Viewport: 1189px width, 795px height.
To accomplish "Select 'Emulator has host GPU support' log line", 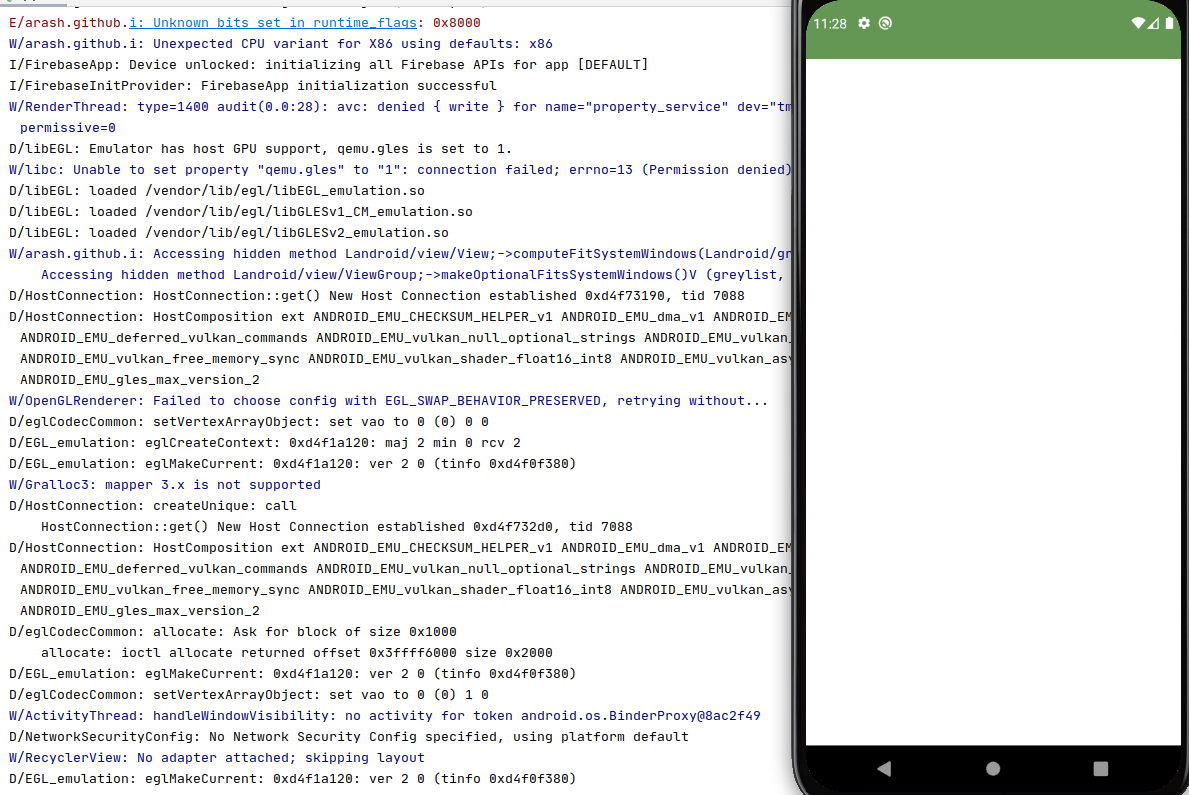I will pyautogui.click(x=260, y=149).
